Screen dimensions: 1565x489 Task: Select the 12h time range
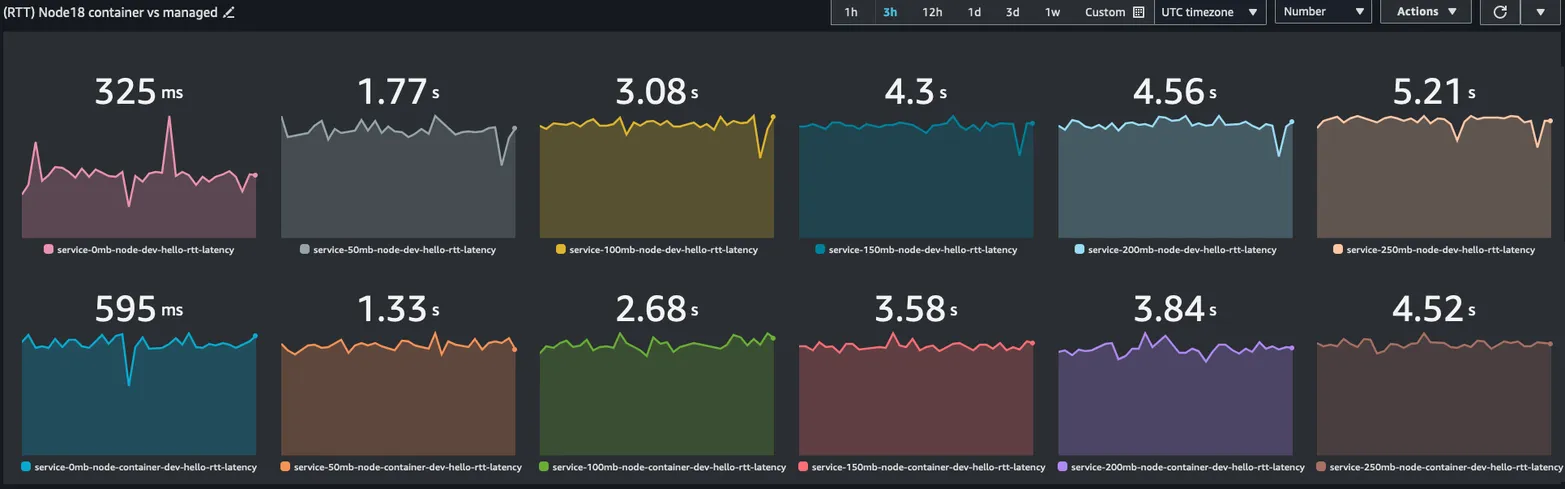click(932, 12)
